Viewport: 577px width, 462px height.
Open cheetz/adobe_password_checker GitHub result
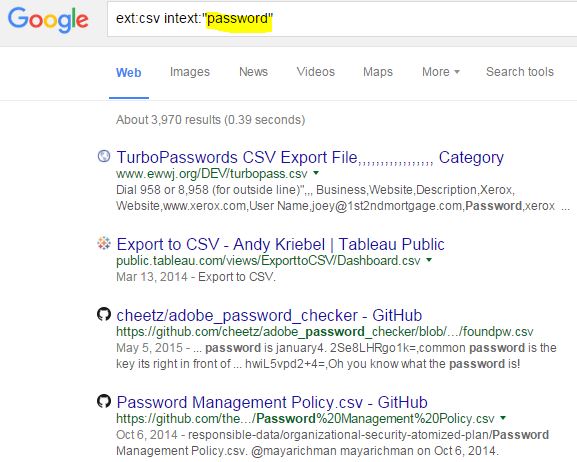pos(269,316)
